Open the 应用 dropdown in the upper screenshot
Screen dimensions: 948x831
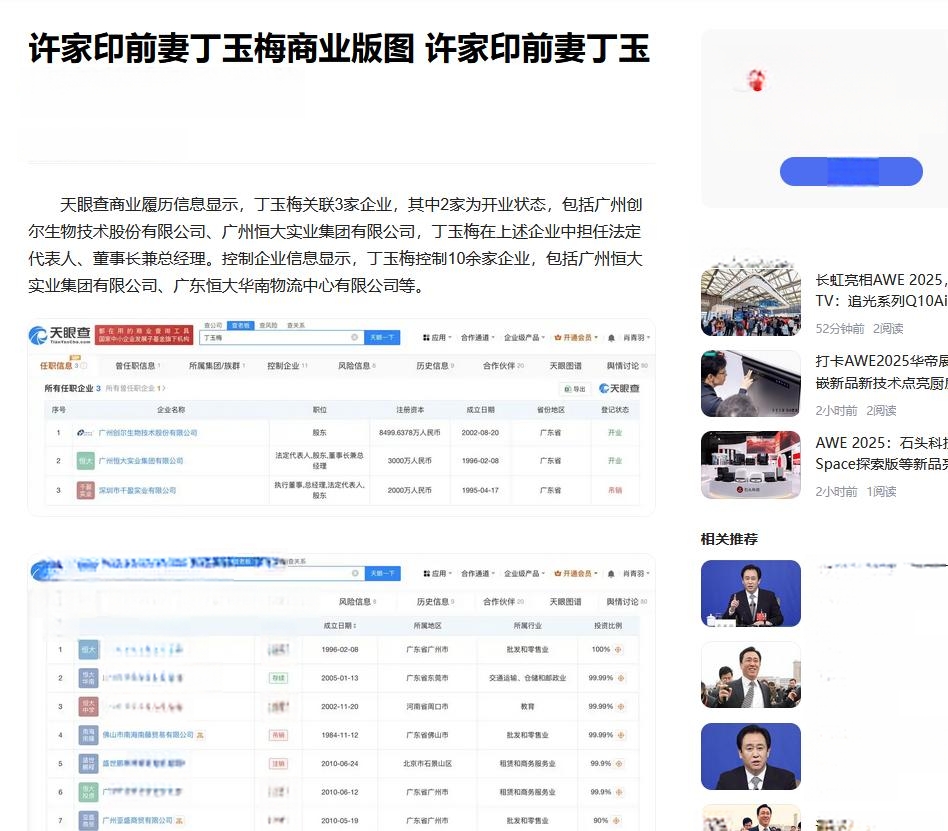click(x=437, y=337)
